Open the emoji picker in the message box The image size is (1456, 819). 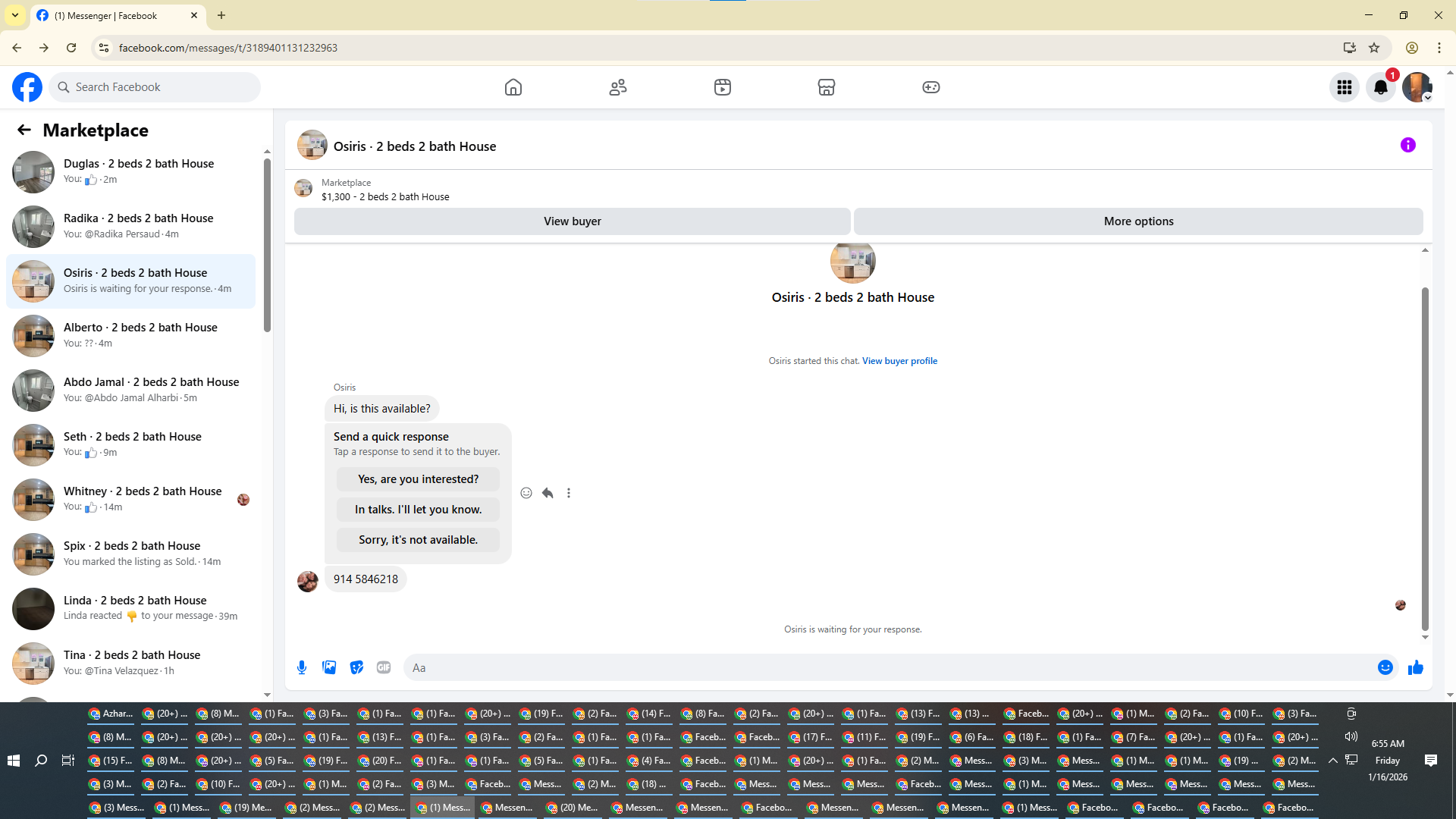pyautogui.click(x=1385, y=667)
